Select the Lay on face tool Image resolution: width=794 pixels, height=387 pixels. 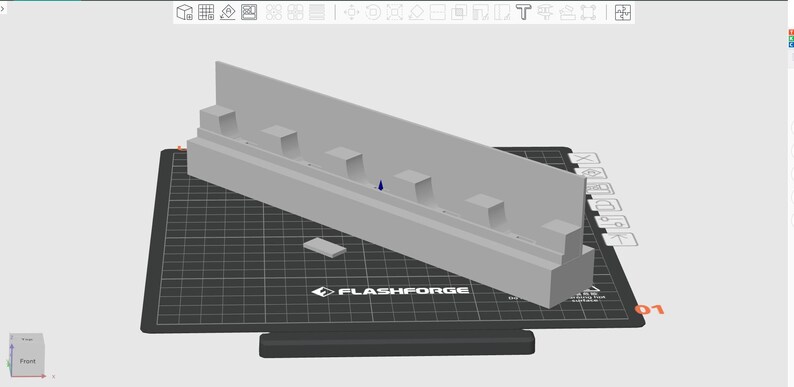click(416, 12)
